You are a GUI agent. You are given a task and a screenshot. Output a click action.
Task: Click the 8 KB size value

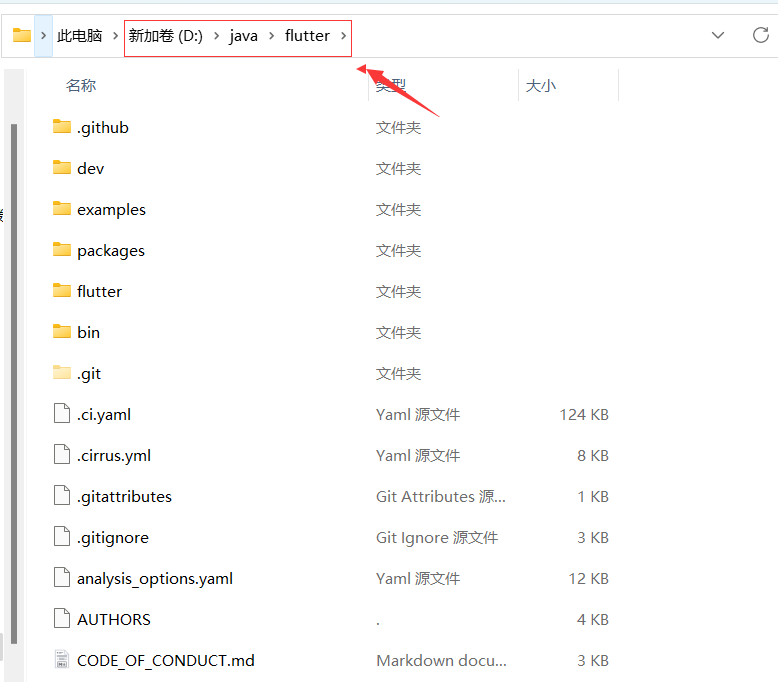(x=593, y=456)
